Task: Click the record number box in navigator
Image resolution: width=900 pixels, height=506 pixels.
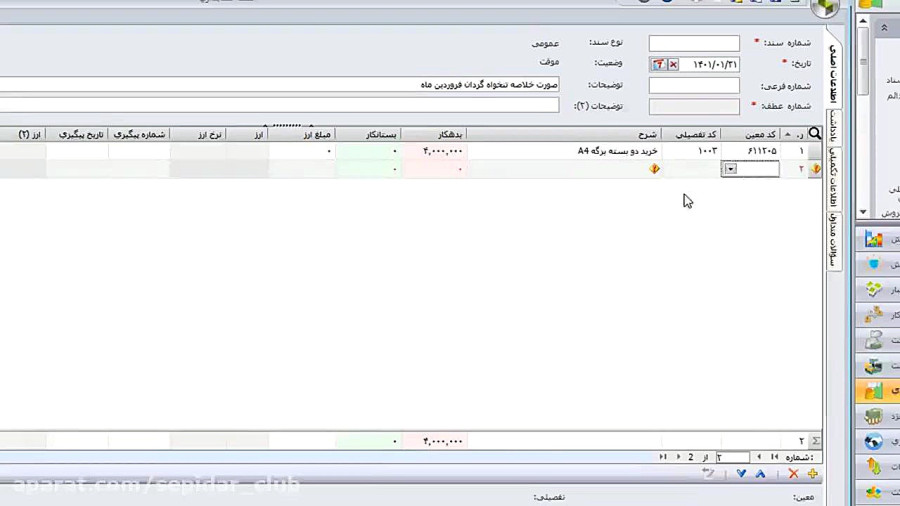Action: tap(732, 457)
